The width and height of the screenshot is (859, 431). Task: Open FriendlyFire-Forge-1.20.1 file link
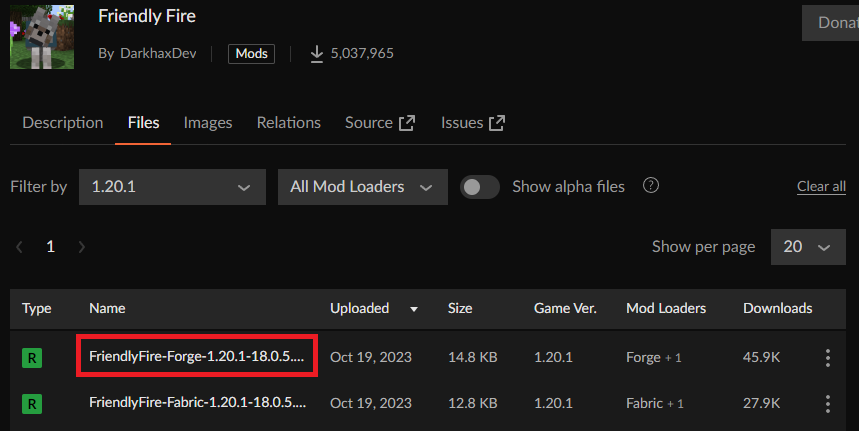click(197, 358)
